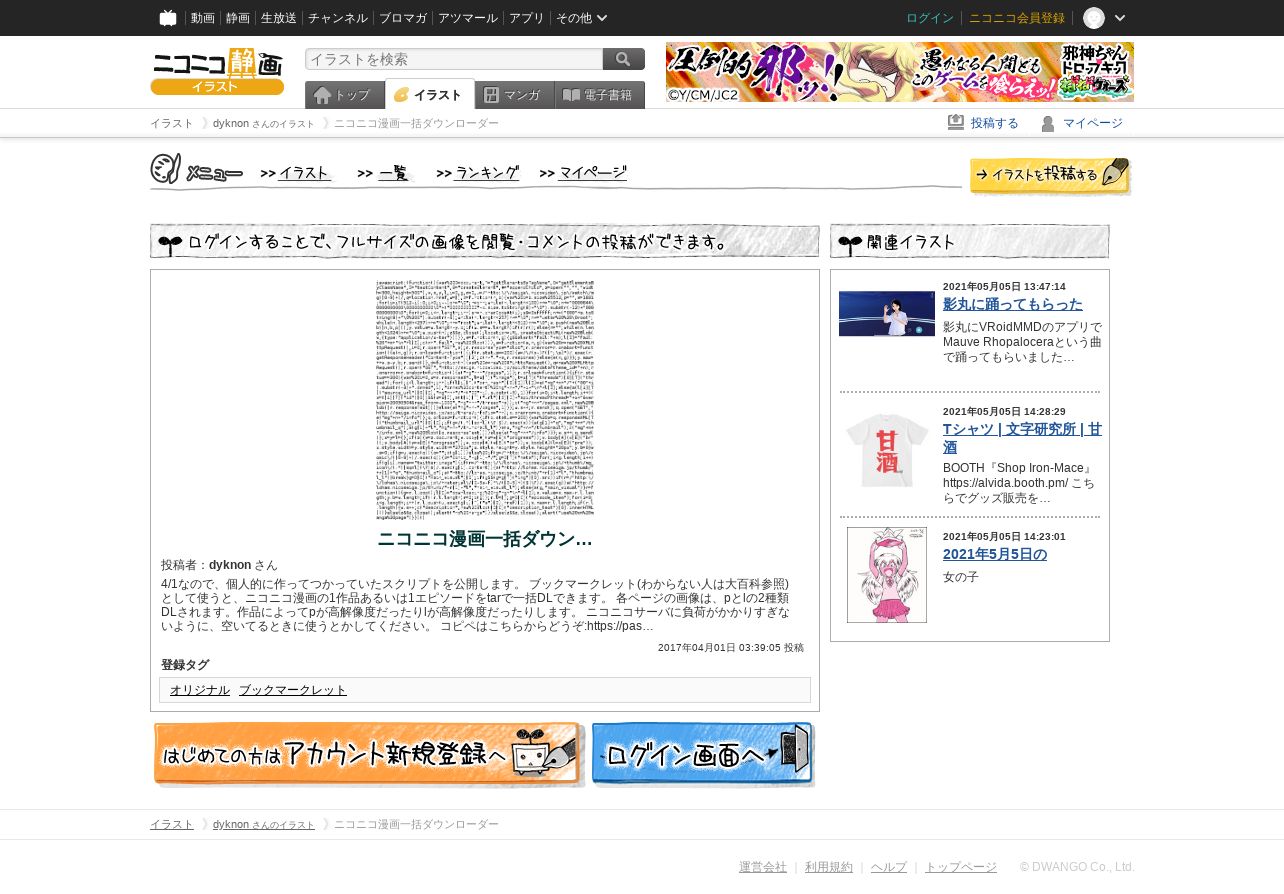Click the ログイン link in header

click(930, 18)
